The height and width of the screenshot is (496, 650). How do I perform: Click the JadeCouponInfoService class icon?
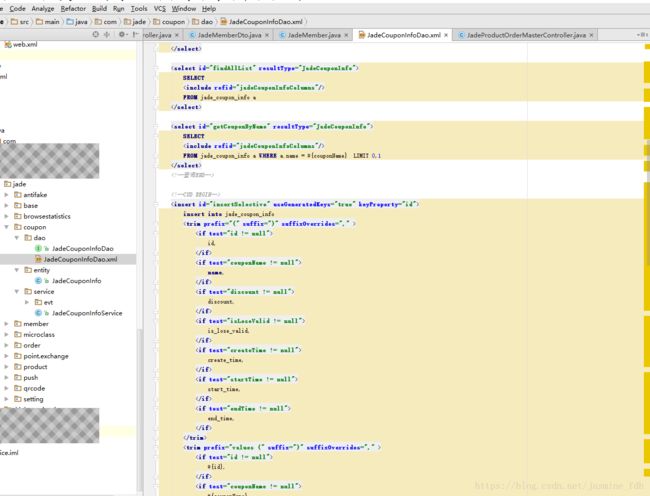38,313
